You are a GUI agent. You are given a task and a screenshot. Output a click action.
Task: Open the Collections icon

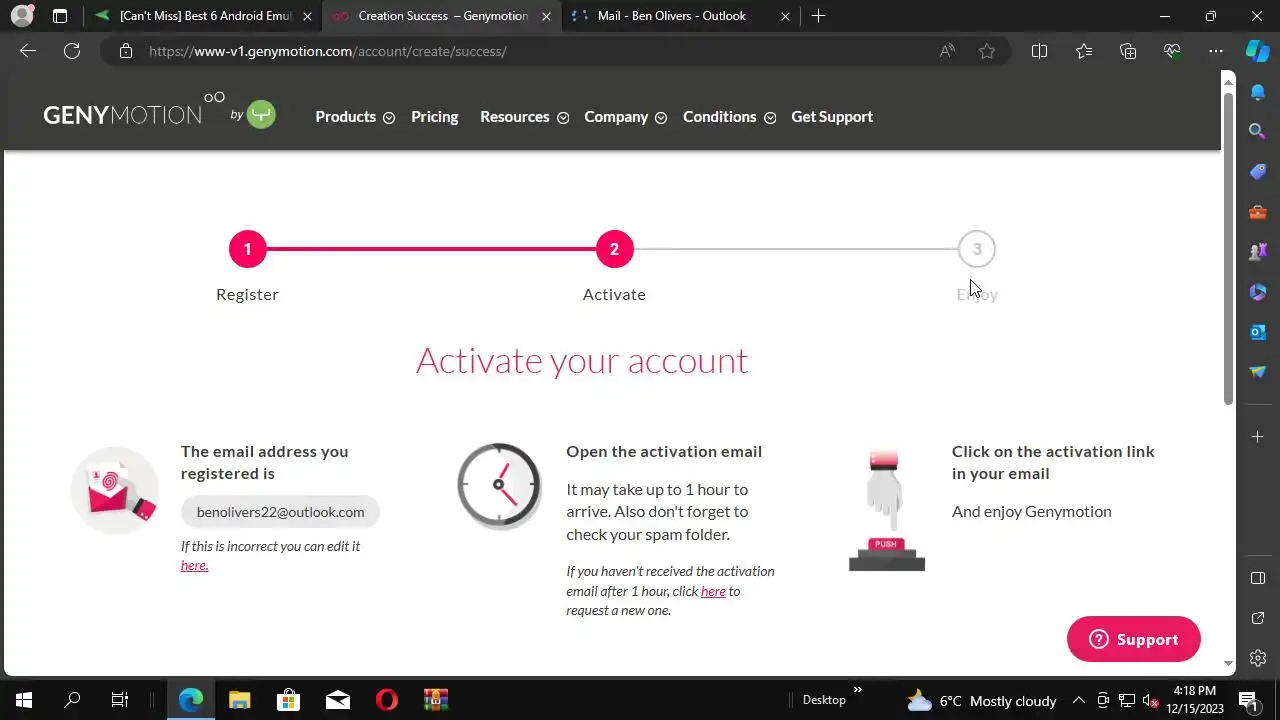[x=1128, y=51]
